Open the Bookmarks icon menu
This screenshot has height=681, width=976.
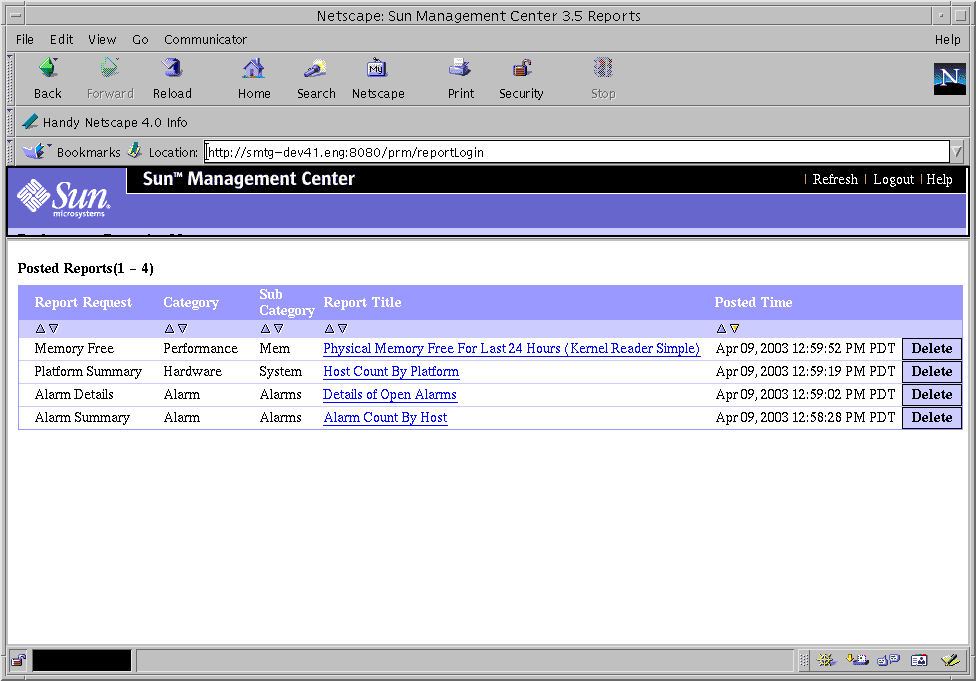click(x=35, y=151)
